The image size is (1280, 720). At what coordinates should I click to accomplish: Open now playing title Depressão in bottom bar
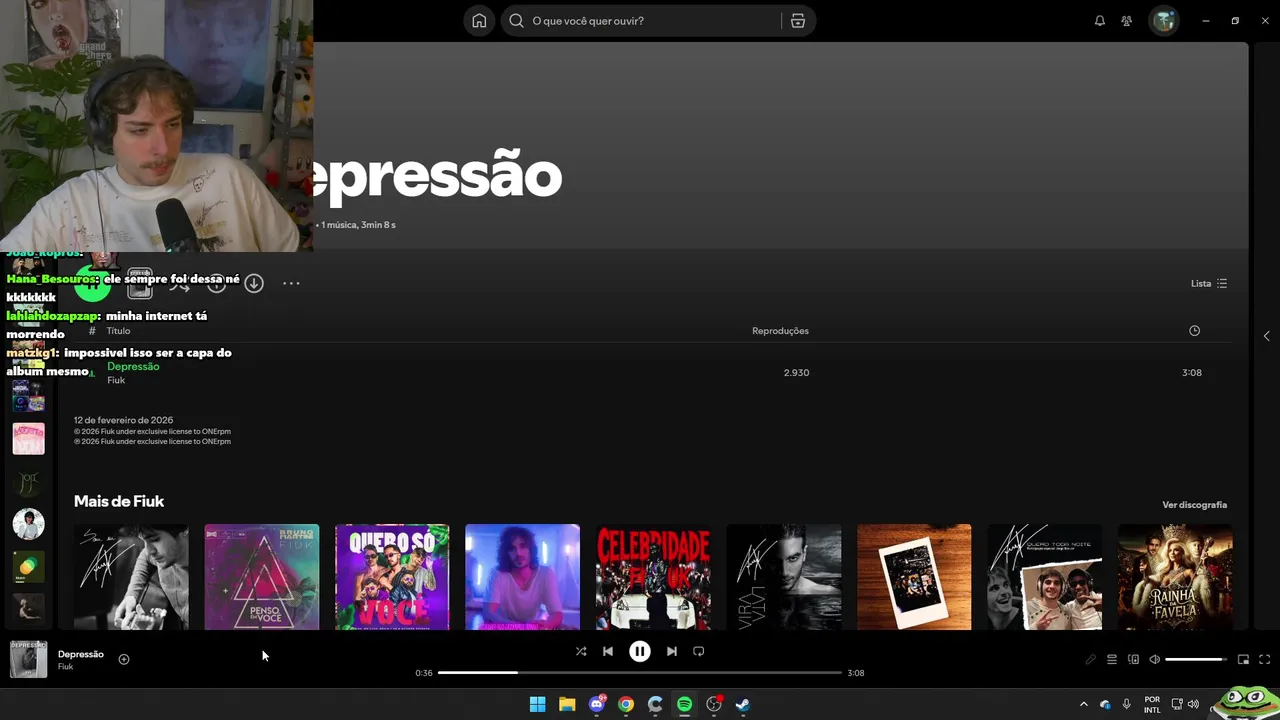81,654
